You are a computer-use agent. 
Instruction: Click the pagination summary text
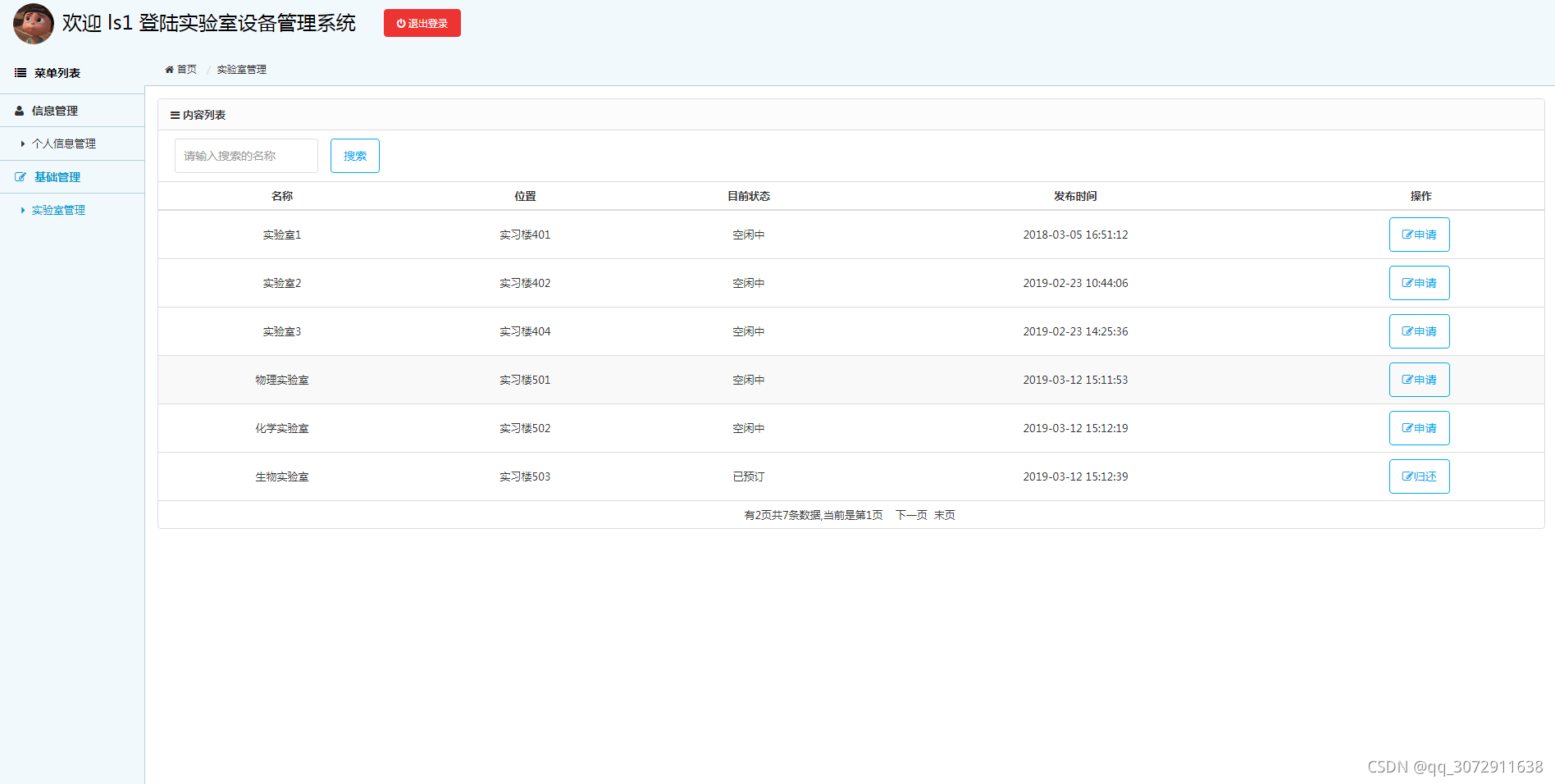814,515
